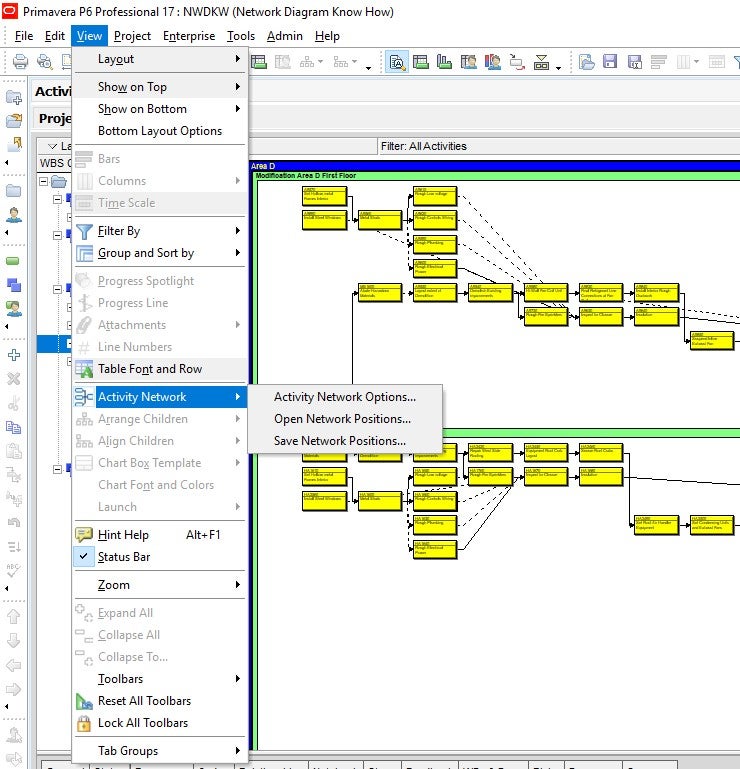Expand the Toolbars submenu
This screenshot has width=740, height=769.
tap(160, 679)
